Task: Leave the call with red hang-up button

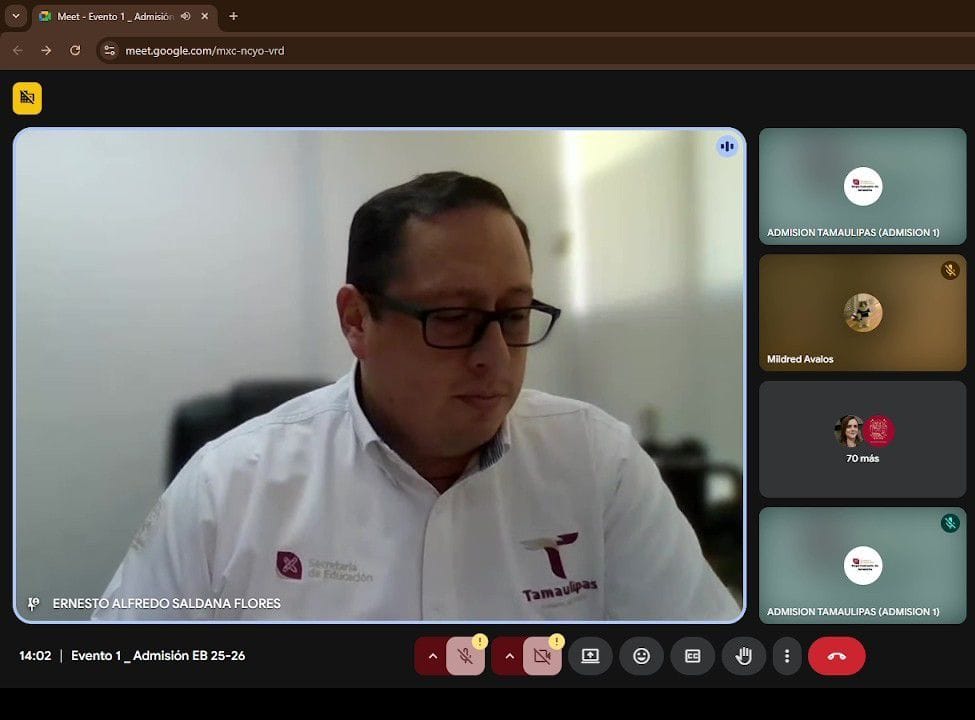Action: coord(836,656)
